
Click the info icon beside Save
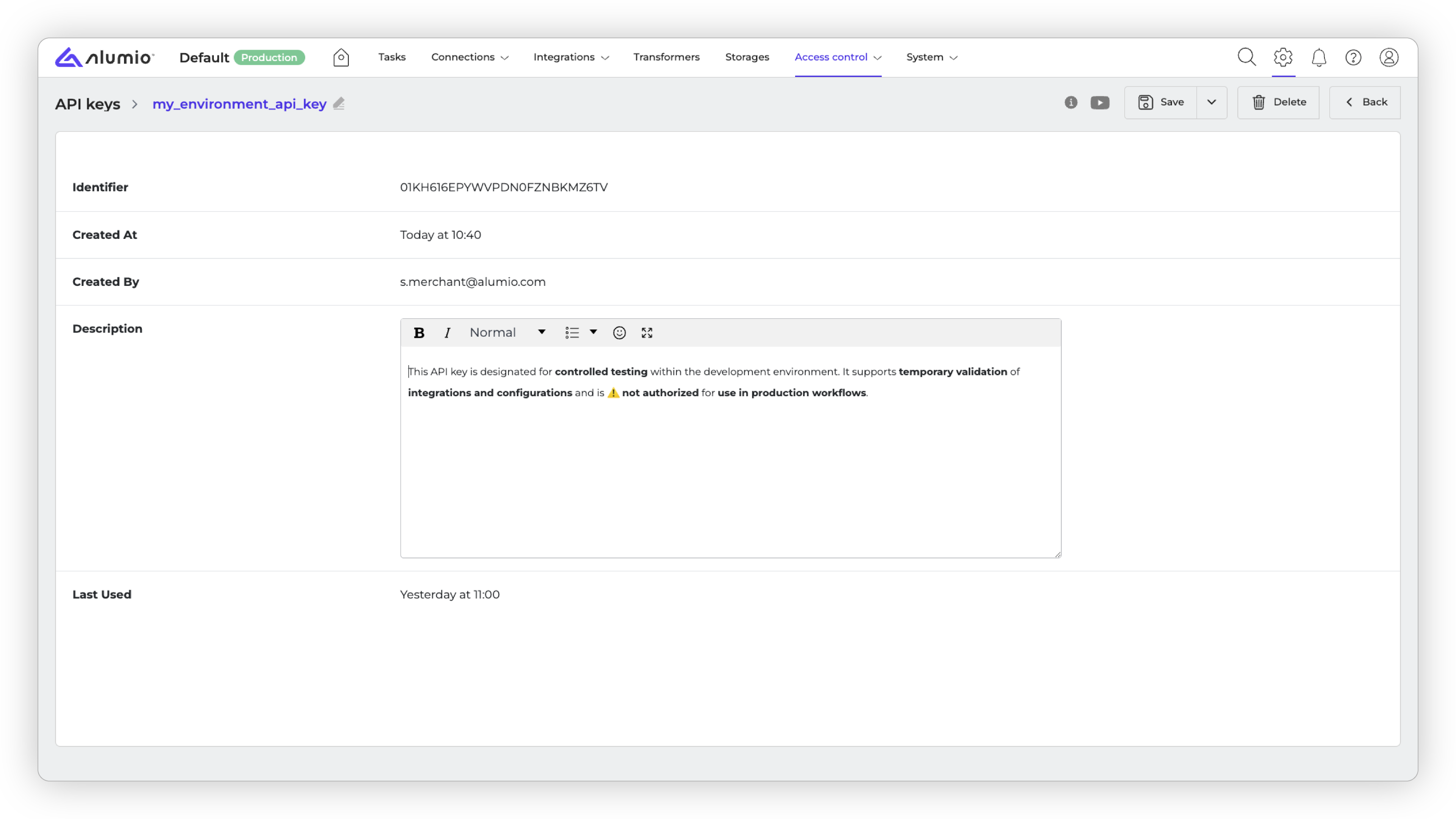point(1070,102)
